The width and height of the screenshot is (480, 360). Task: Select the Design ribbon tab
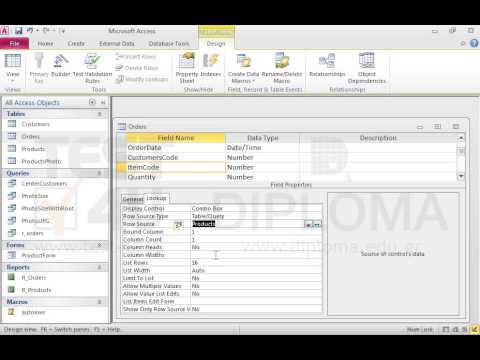216,44
